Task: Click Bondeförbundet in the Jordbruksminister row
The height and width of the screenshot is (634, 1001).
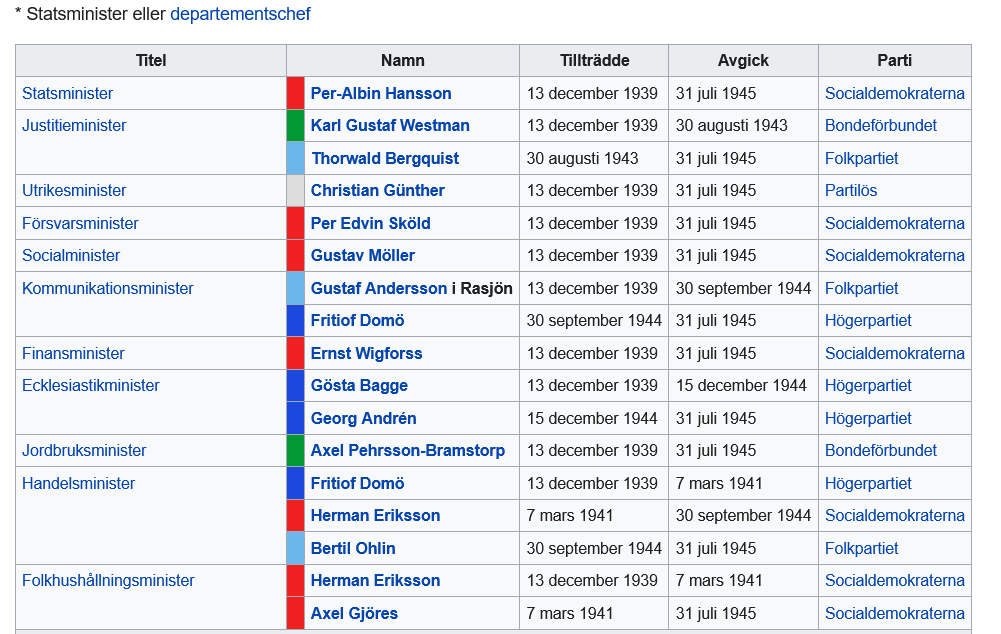Action: point(880,451)
